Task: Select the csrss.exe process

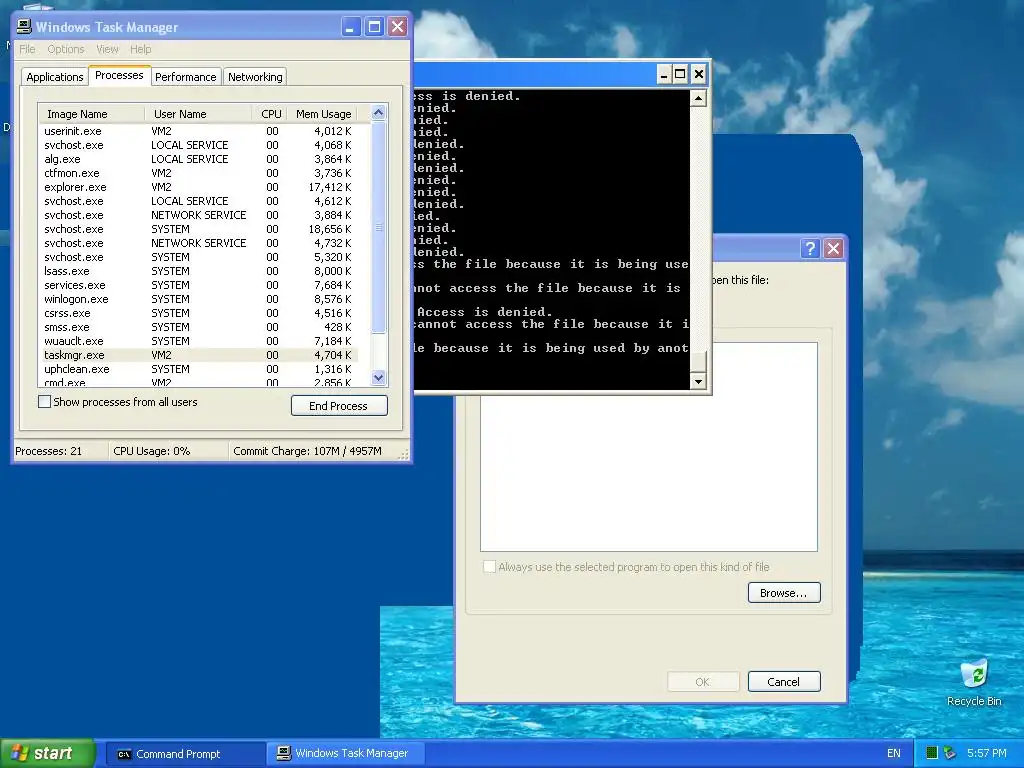Action: click(198, 313)
